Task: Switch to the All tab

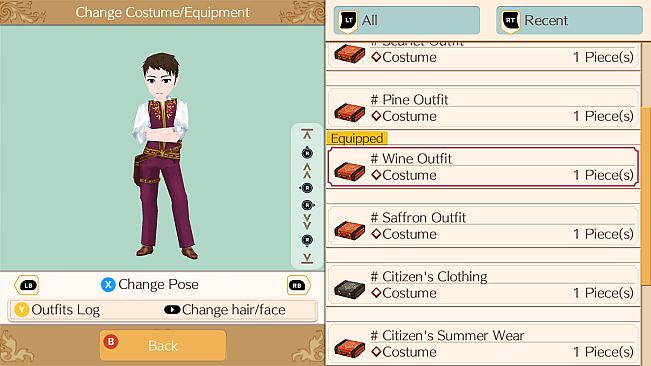Action: coord(407,20)
